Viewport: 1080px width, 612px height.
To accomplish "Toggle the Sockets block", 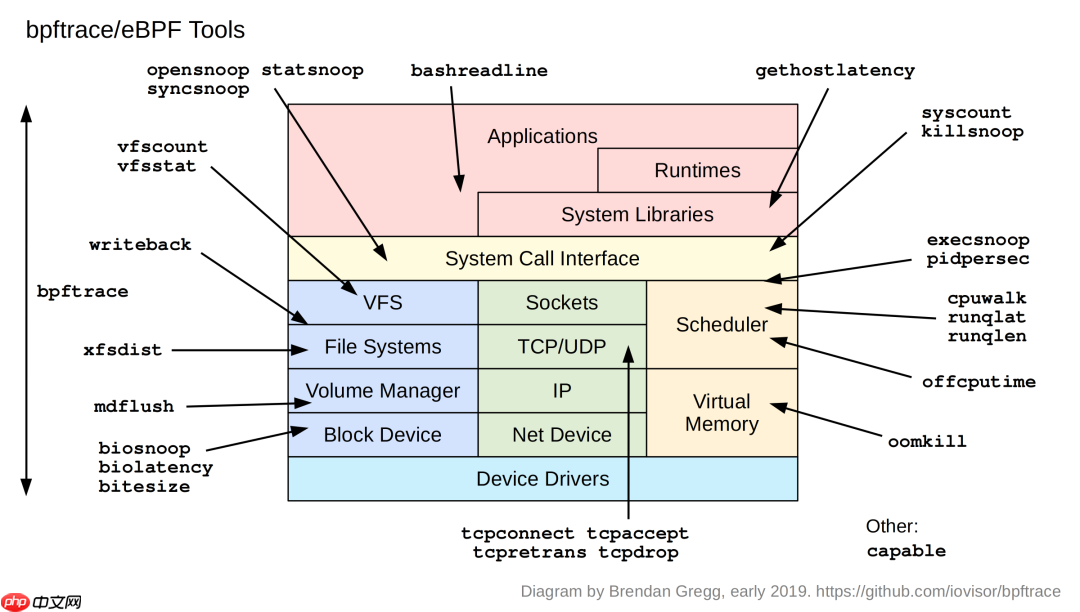I will pos(562,302).
